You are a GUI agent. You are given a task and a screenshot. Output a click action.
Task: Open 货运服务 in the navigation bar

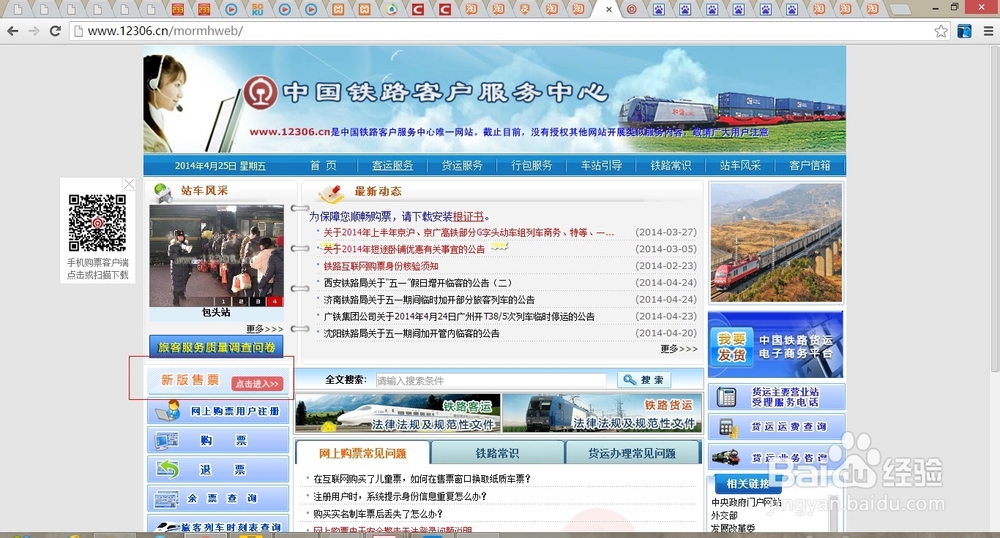tap(462, 166)
